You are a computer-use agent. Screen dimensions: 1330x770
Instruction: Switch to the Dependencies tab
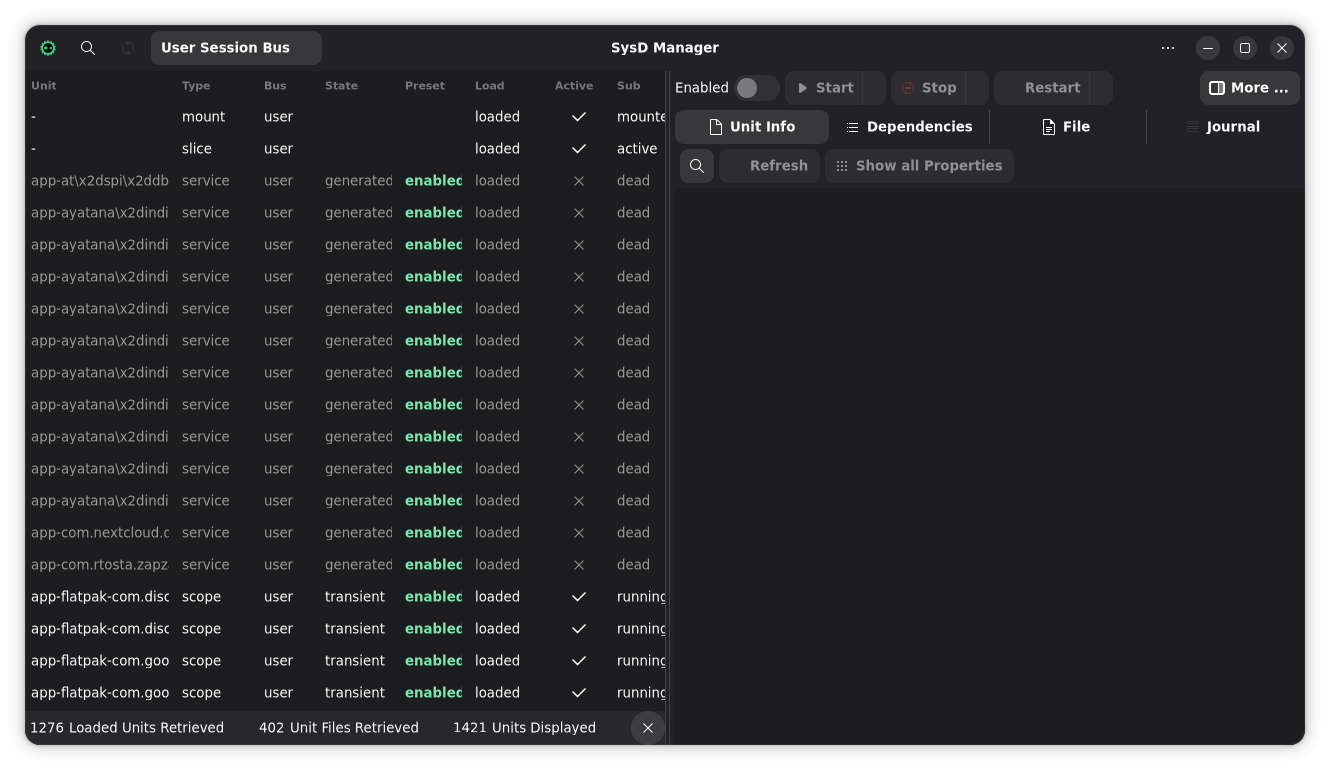pos(908,127)
